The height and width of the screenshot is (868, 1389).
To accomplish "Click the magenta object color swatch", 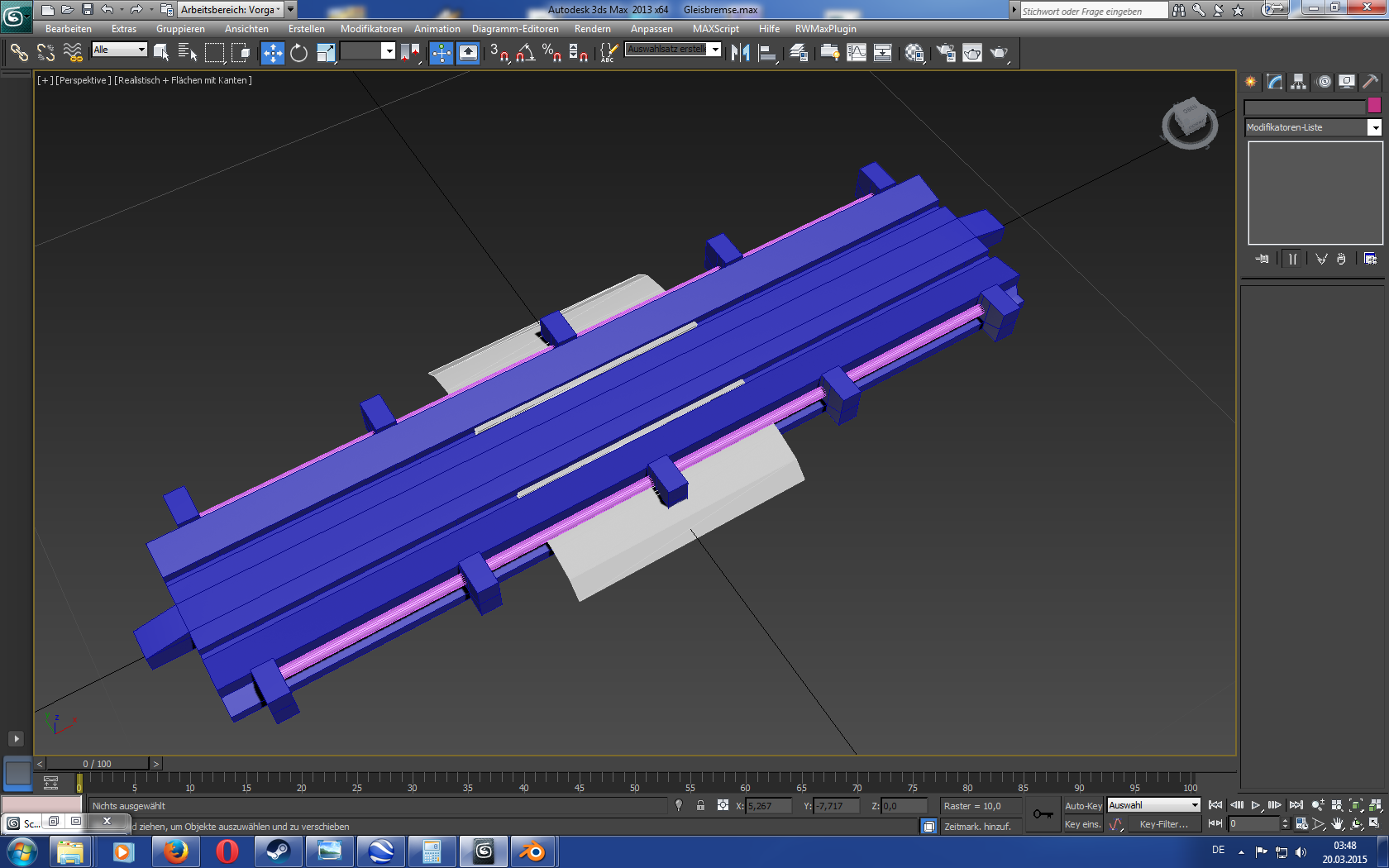I will (1374, 105).
